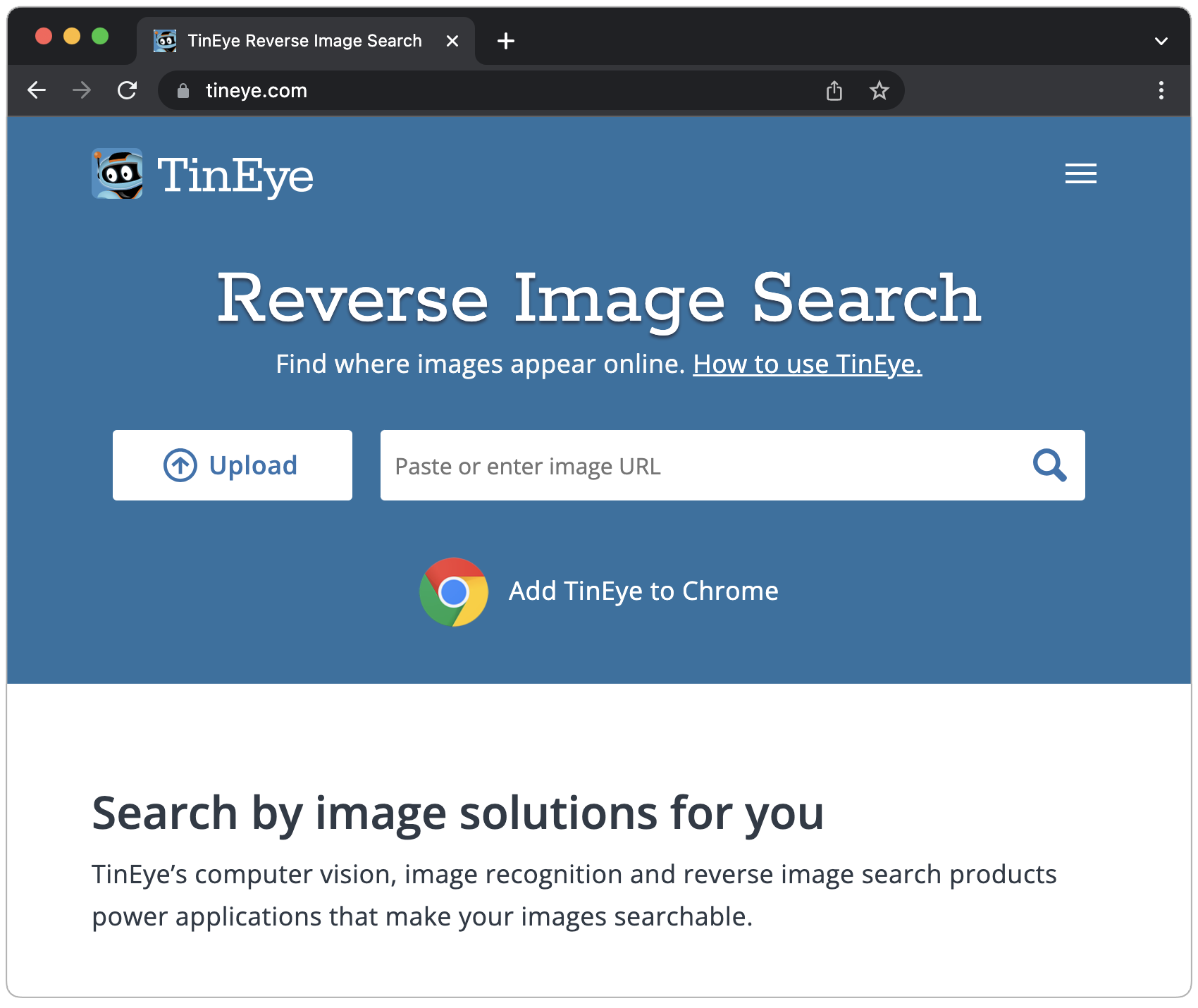The height and width of the screenshot is (1008, 1198).
Task: Select the TinEye Reverse Image Search tab
Action: tap(305, 41)
